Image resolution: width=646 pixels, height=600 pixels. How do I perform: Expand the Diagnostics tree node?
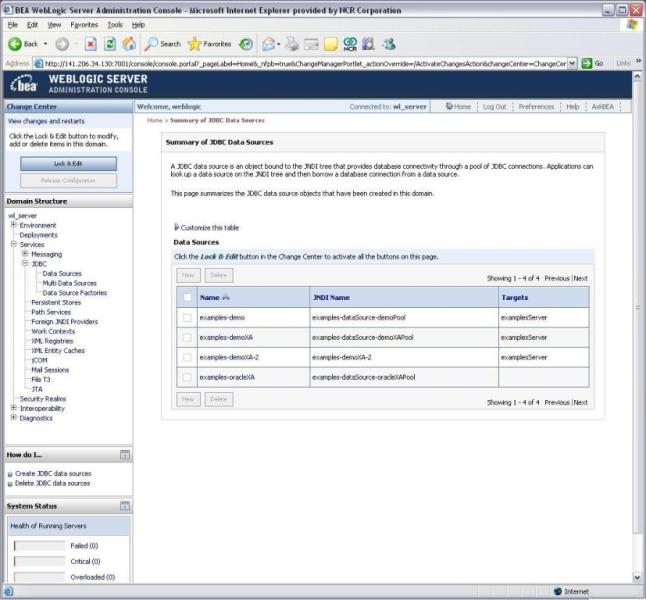[x=14, y=417]
